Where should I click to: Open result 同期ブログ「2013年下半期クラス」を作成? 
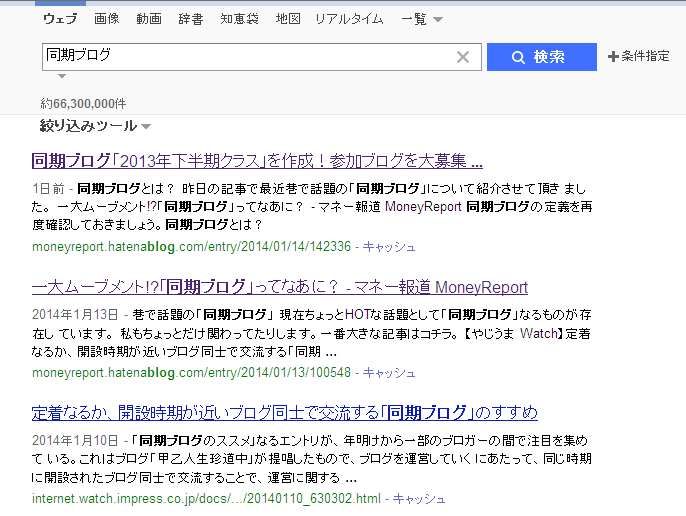pyautogui.click(x=257, y=161)
